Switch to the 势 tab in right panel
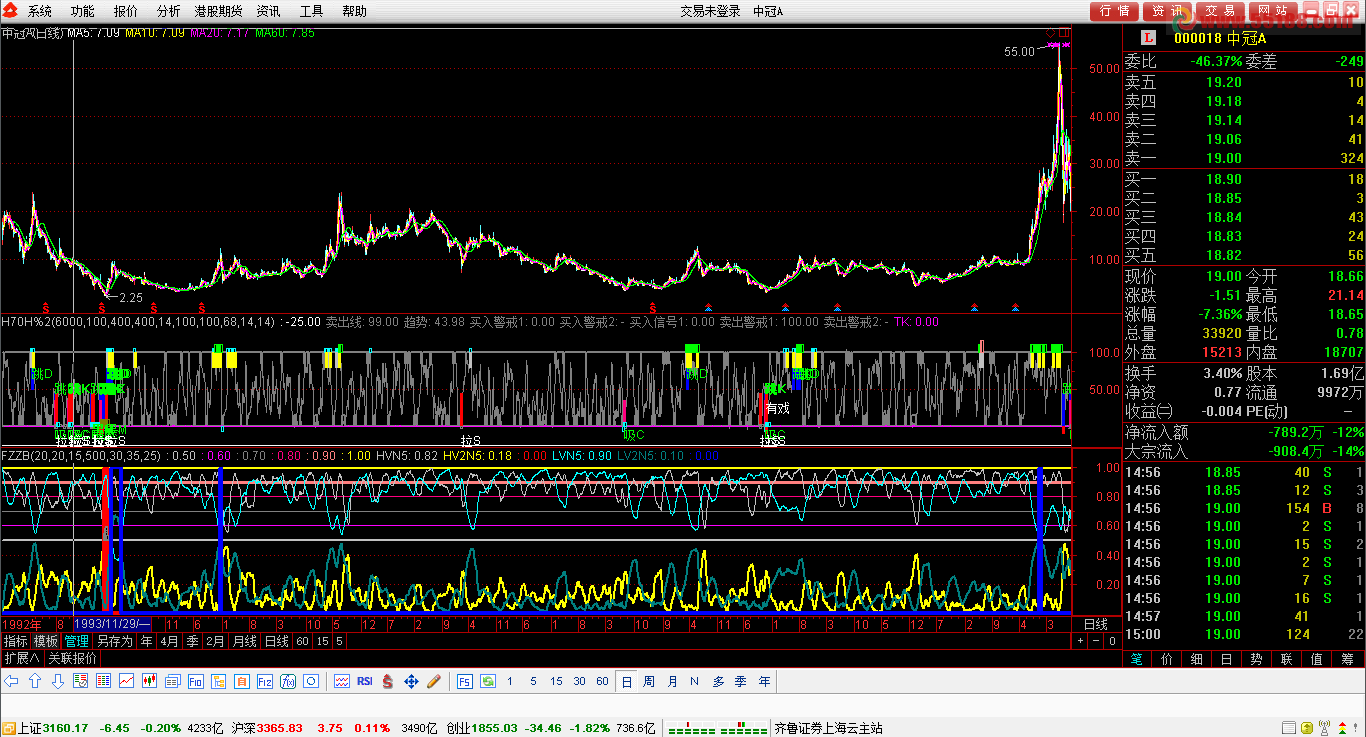 pos(1257,659)
